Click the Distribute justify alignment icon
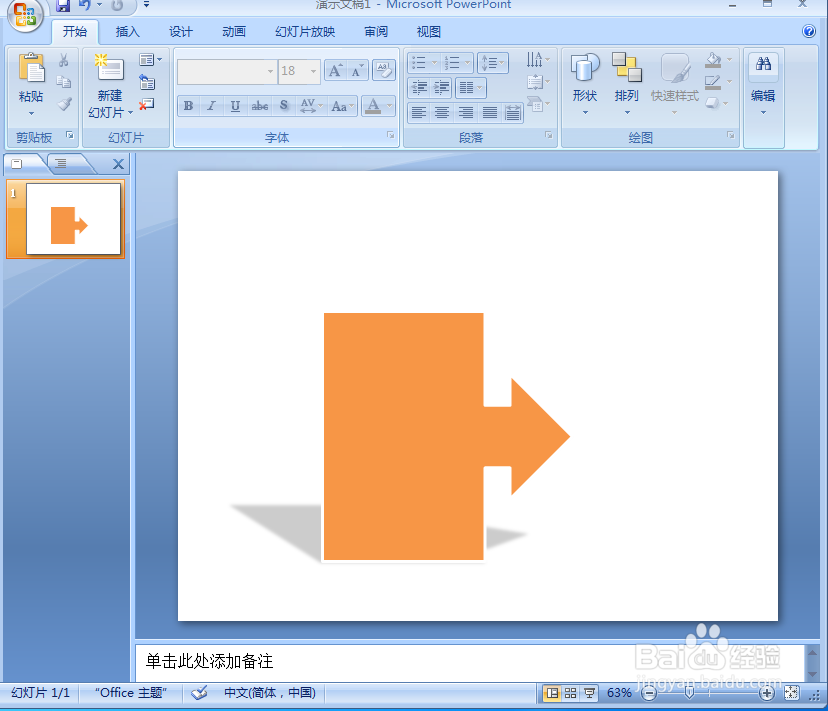This screenshot has height=711, width=828. coord(513,113)
